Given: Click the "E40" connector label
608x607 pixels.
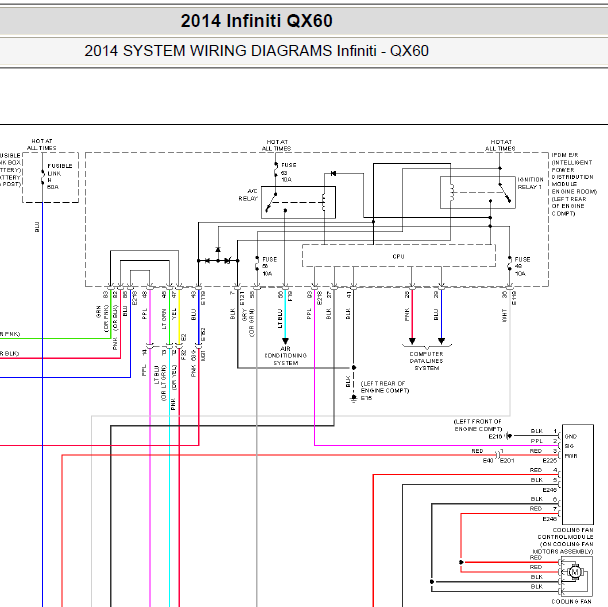Looking at the screenshot, I should 488,461.
